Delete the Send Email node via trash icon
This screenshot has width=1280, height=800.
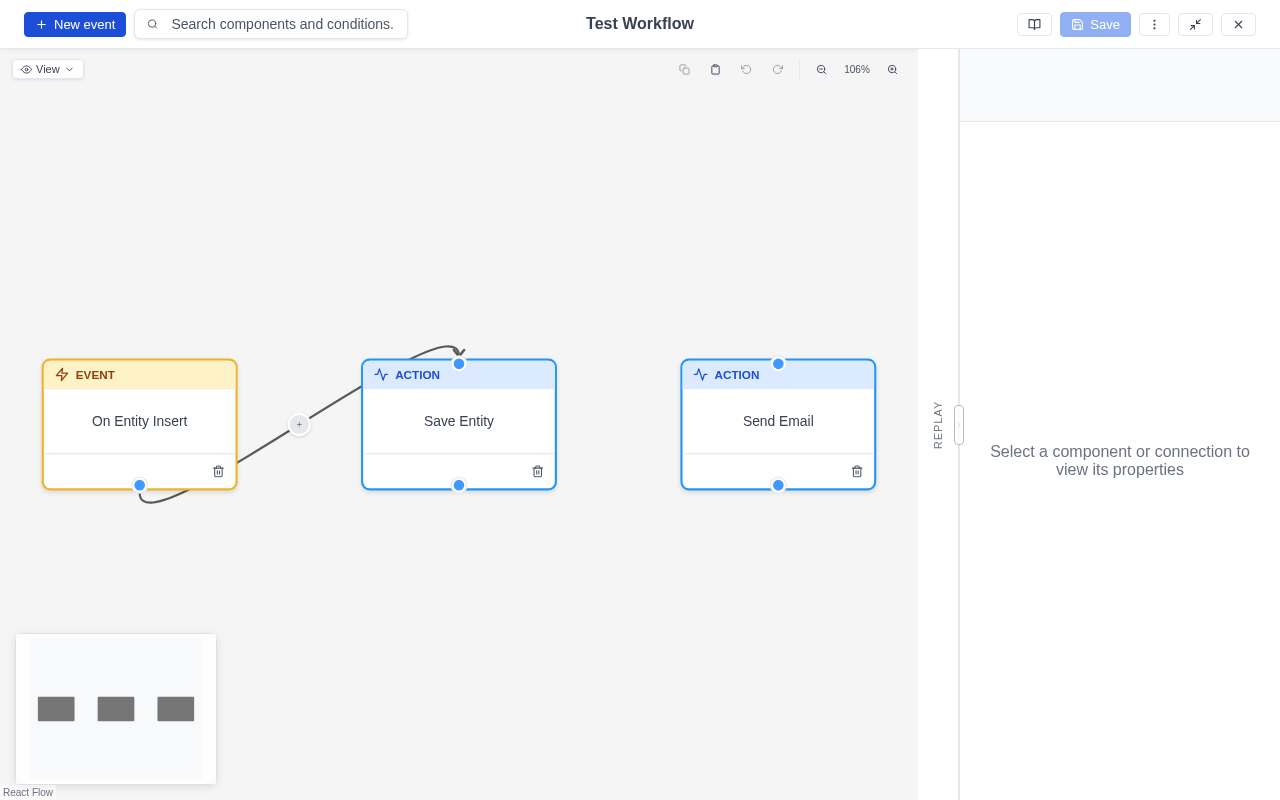tap(857, 471)
